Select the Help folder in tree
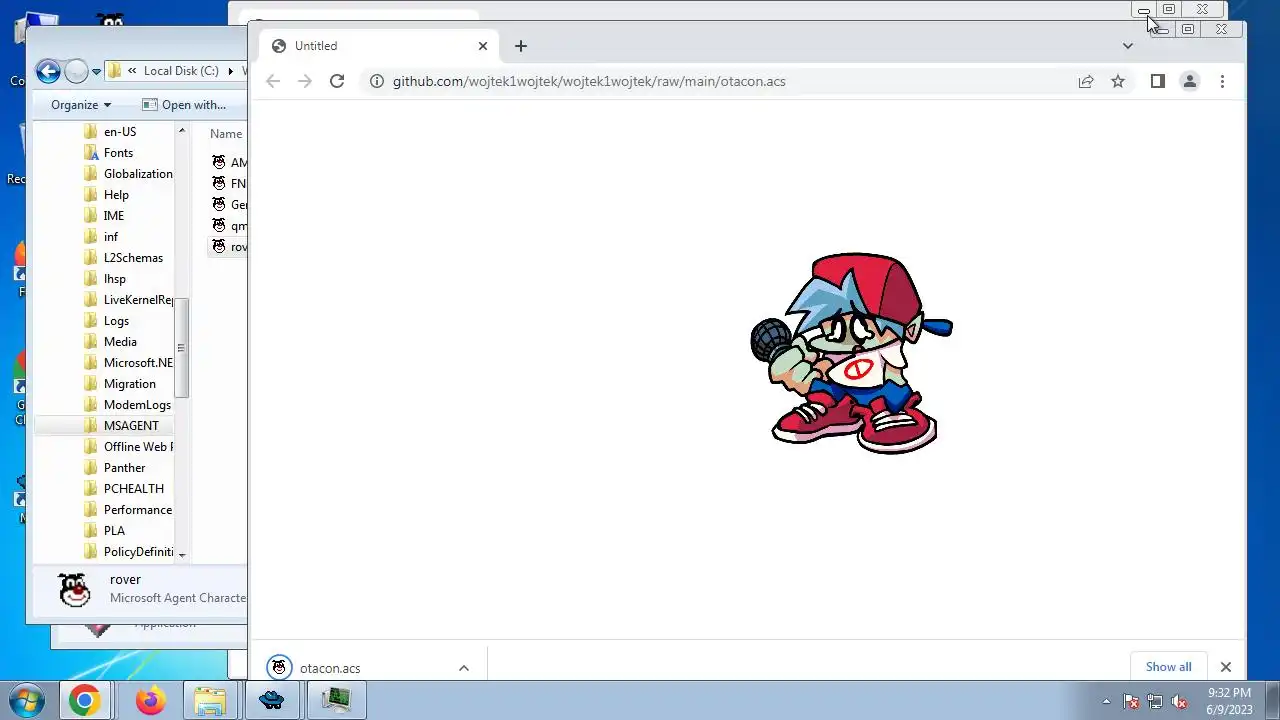The height and width of the screenshot is (720, 1280). [x=116, y=194]
